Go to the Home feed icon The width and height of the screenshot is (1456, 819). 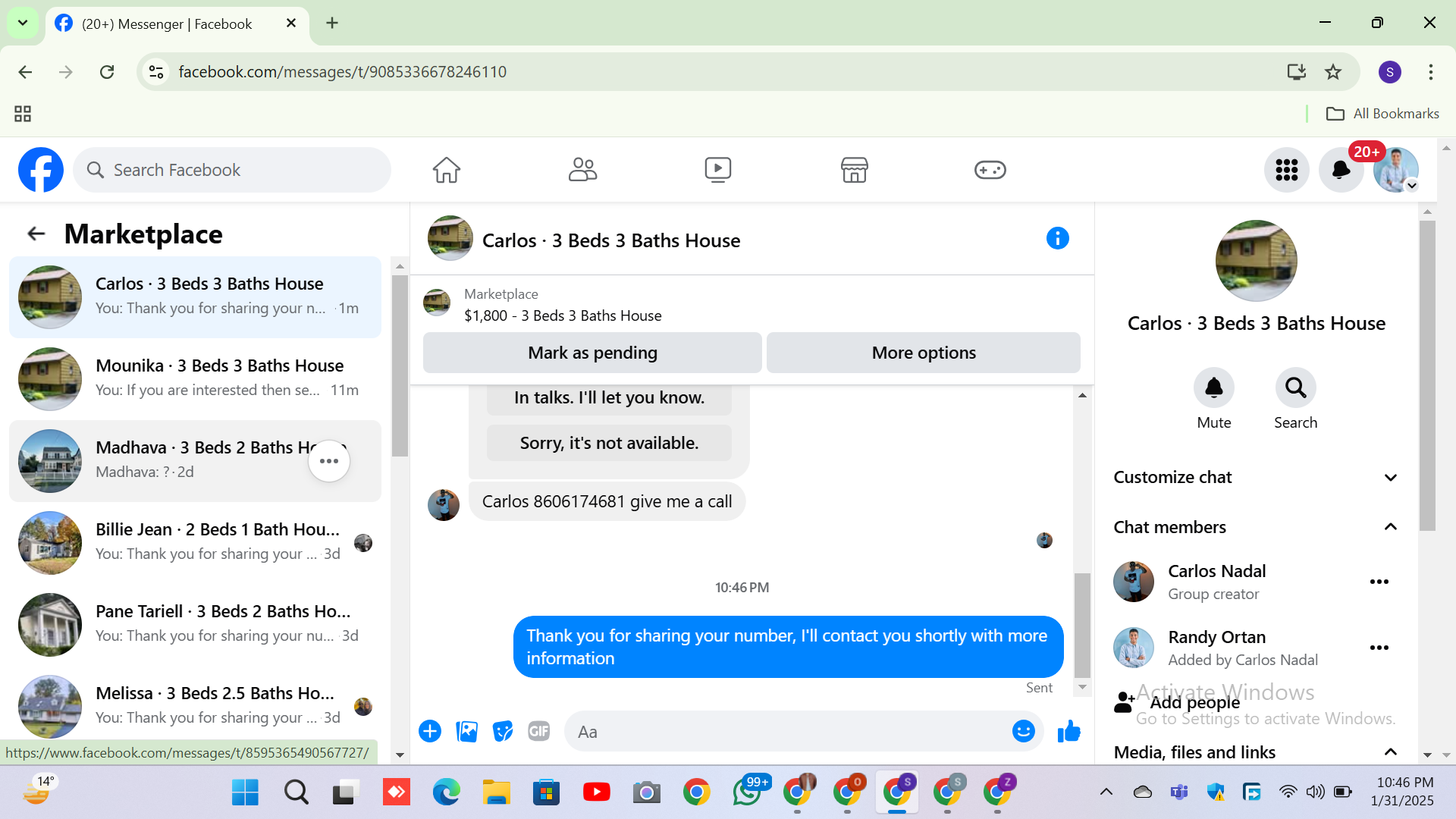tap(447, 170)
